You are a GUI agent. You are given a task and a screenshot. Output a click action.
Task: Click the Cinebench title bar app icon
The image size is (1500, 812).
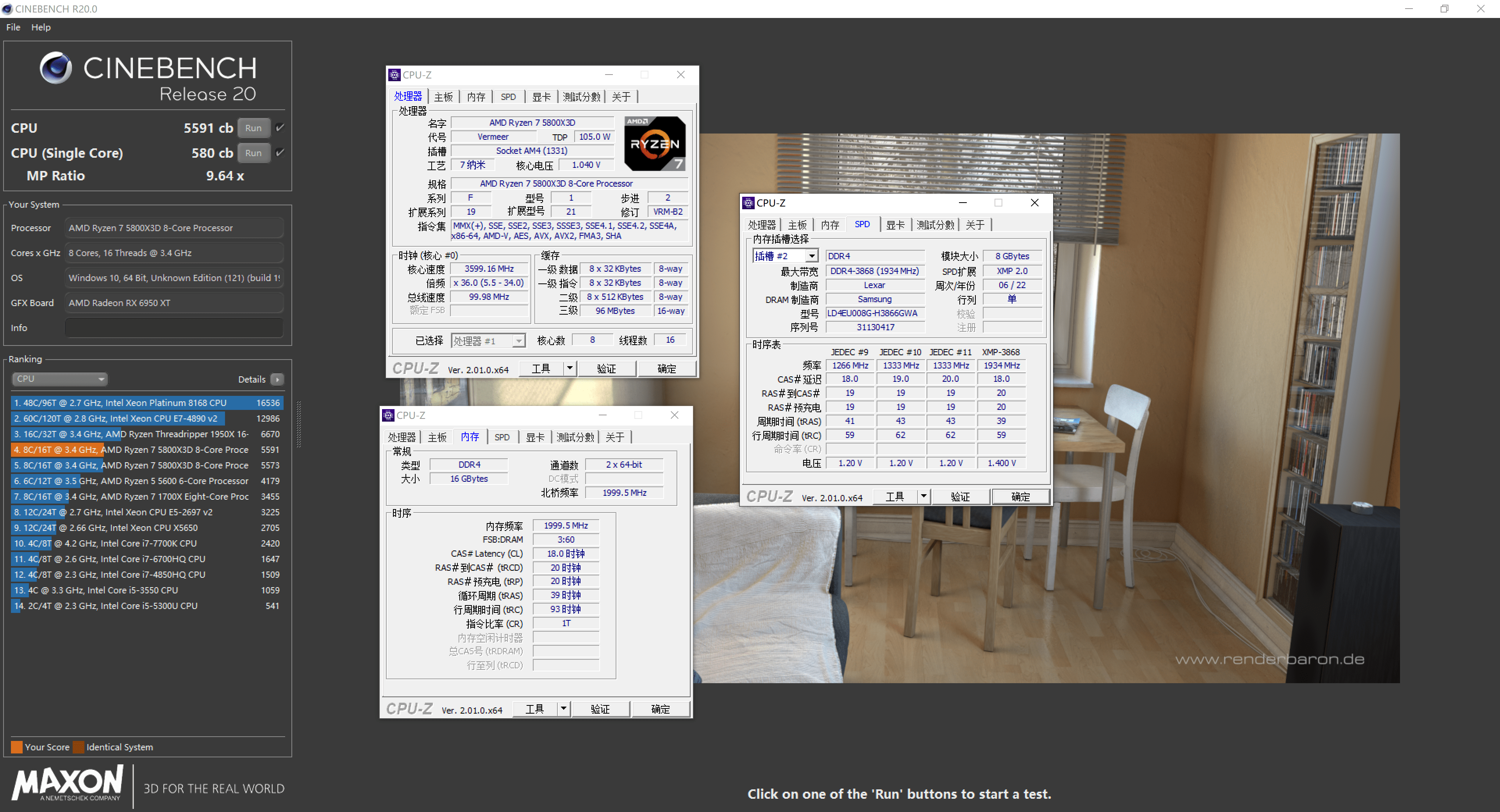click(7, 9)
